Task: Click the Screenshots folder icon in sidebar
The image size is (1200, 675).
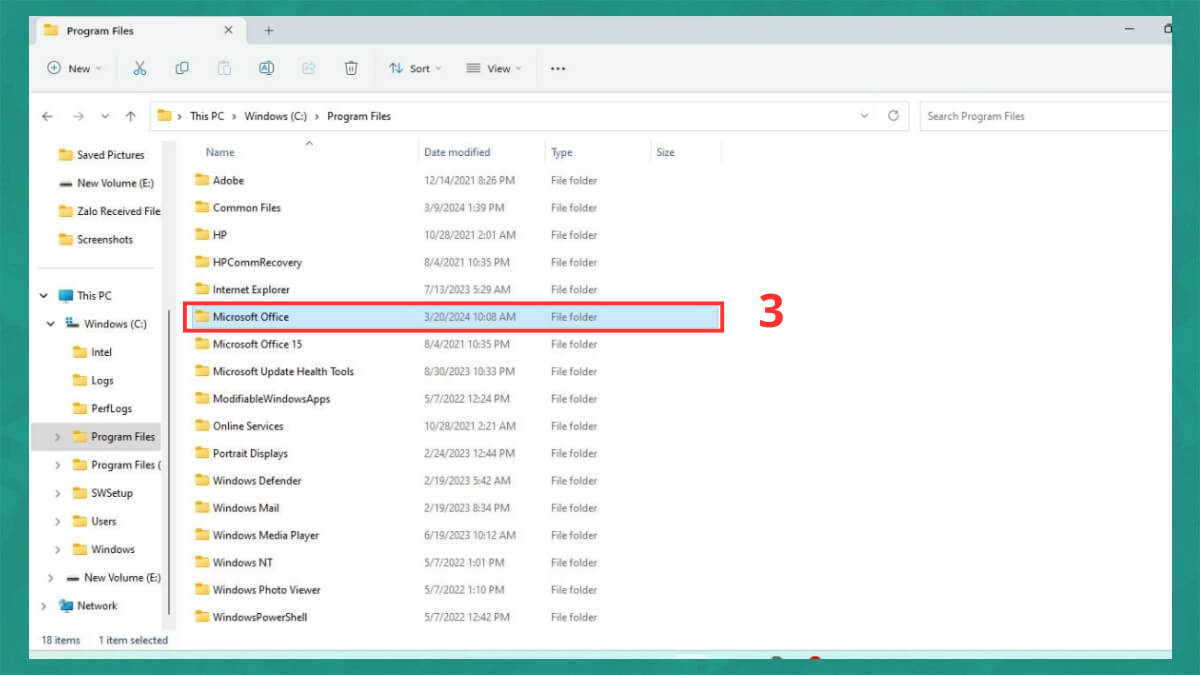Action: [66, 240]
